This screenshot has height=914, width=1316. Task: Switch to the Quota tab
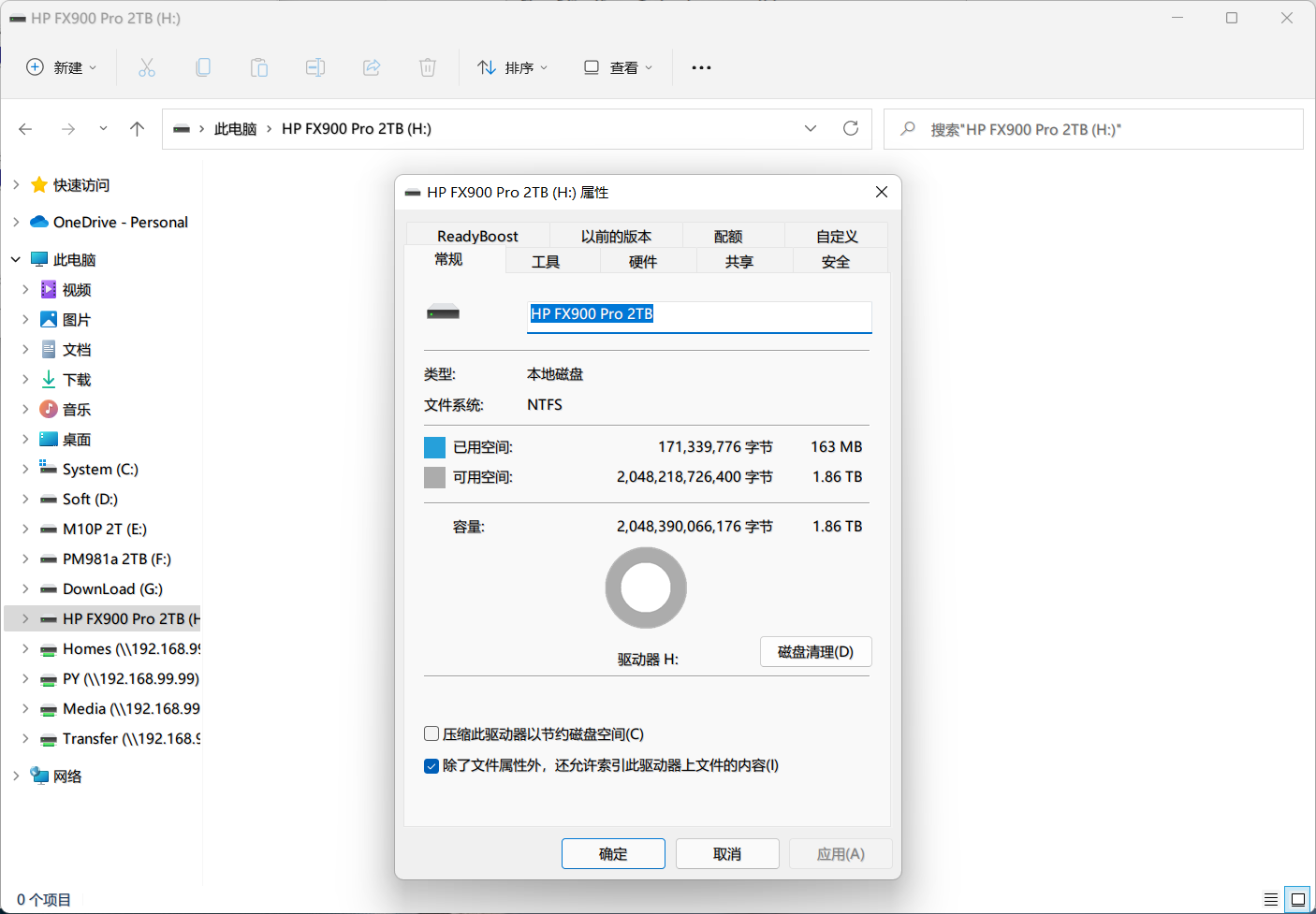click(x=728, y=236)
